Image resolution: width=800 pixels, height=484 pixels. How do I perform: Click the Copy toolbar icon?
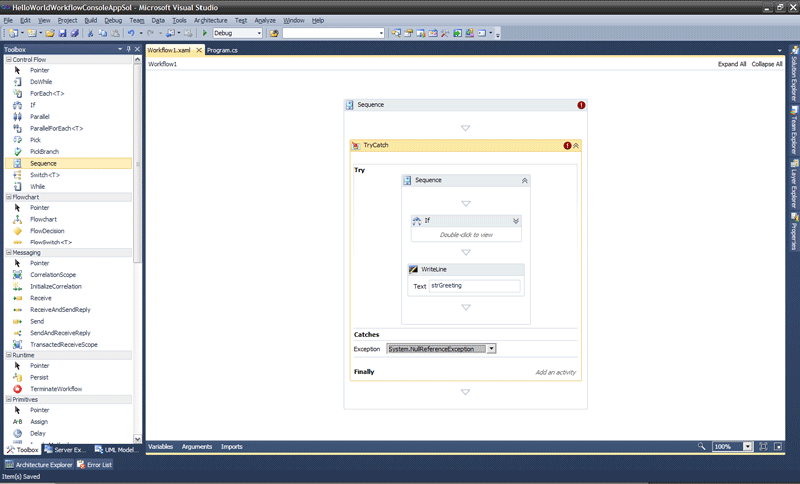pos(103,33)
